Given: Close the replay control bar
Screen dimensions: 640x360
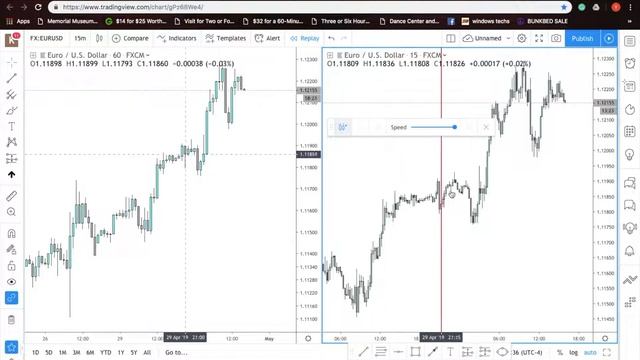Looking at the screenshot, I should click(x=486, y=127).
